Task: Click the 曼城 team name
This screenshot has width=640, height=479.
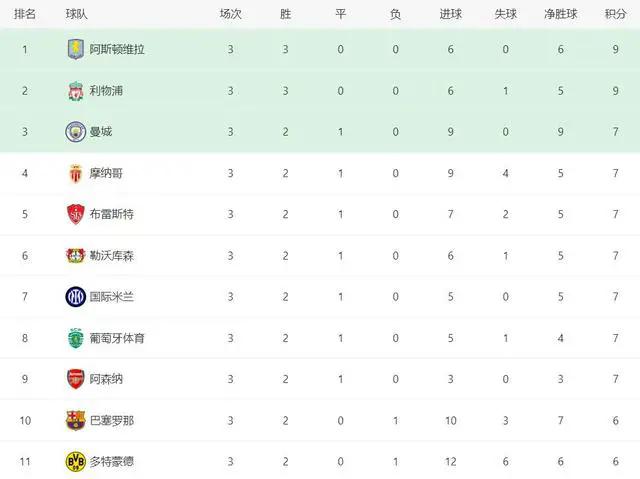Action: tap(101, 132)
